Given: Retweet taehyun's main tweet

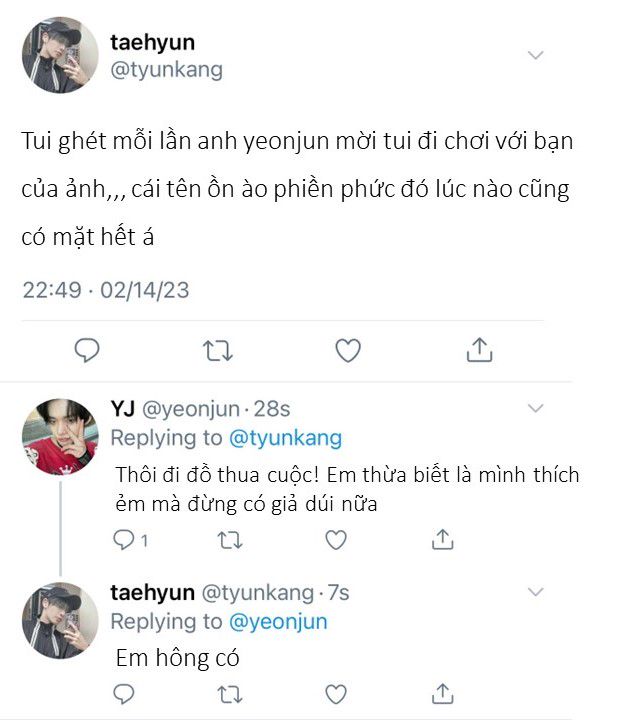Looking at the screenshot, I should click(217, 349).
